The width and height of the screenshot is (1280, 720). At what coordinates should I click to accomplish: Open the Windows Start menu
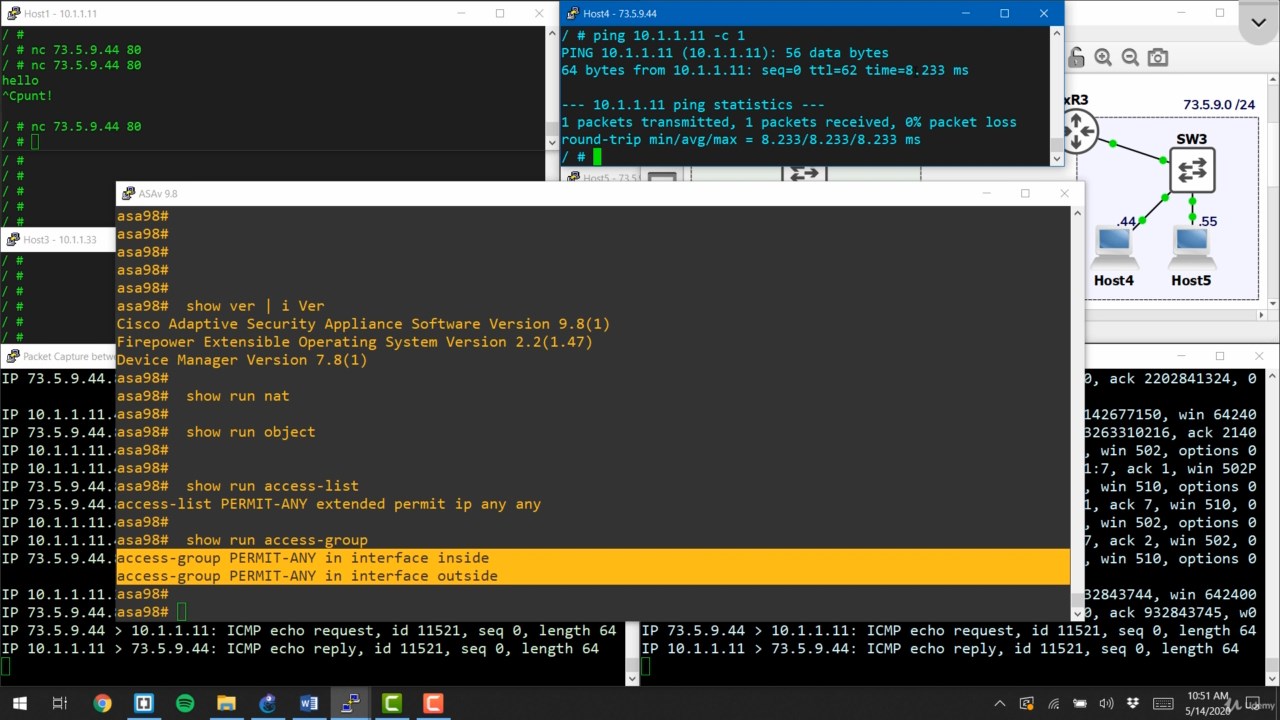[19, 703]
